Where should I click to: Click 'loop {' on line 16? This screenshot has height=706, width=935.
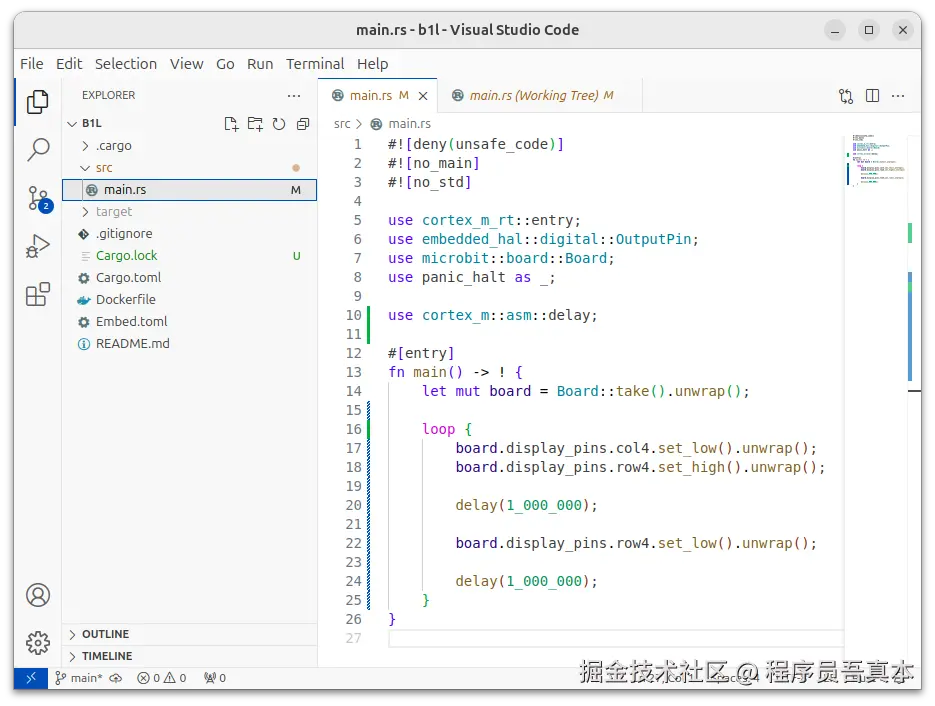click(x=447, y=429)
